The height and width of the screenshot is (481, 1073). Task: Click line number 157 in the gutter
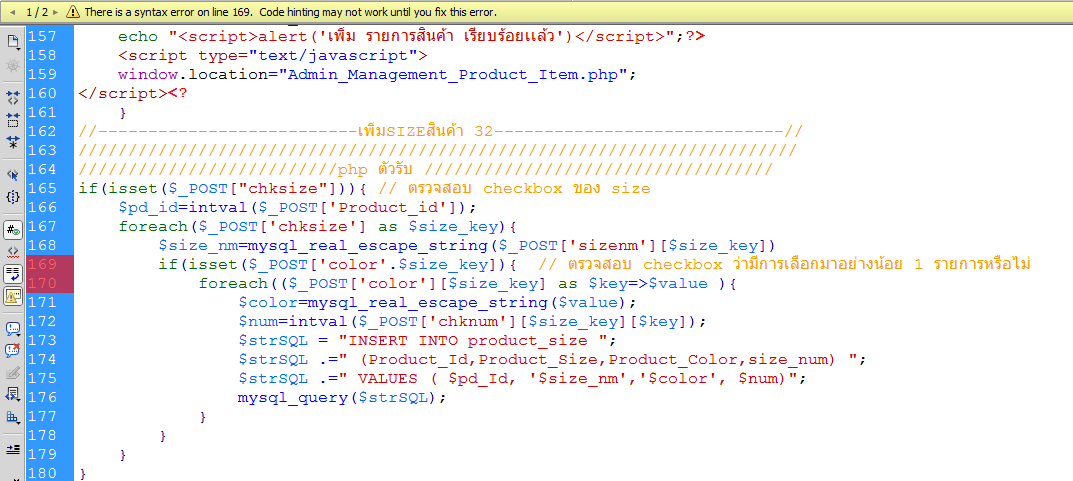coord(42,36)
